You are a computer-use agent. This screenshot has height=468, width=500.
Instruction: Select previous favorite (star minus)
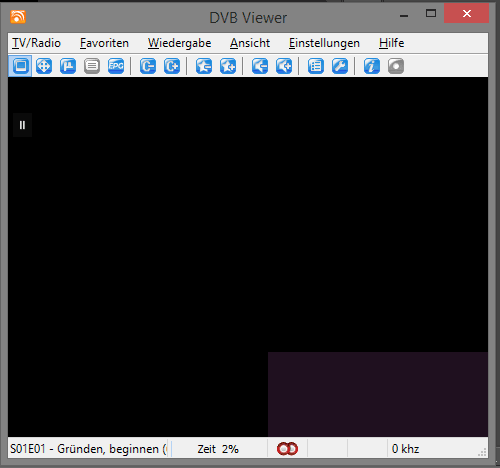click(x=204, y=66)
